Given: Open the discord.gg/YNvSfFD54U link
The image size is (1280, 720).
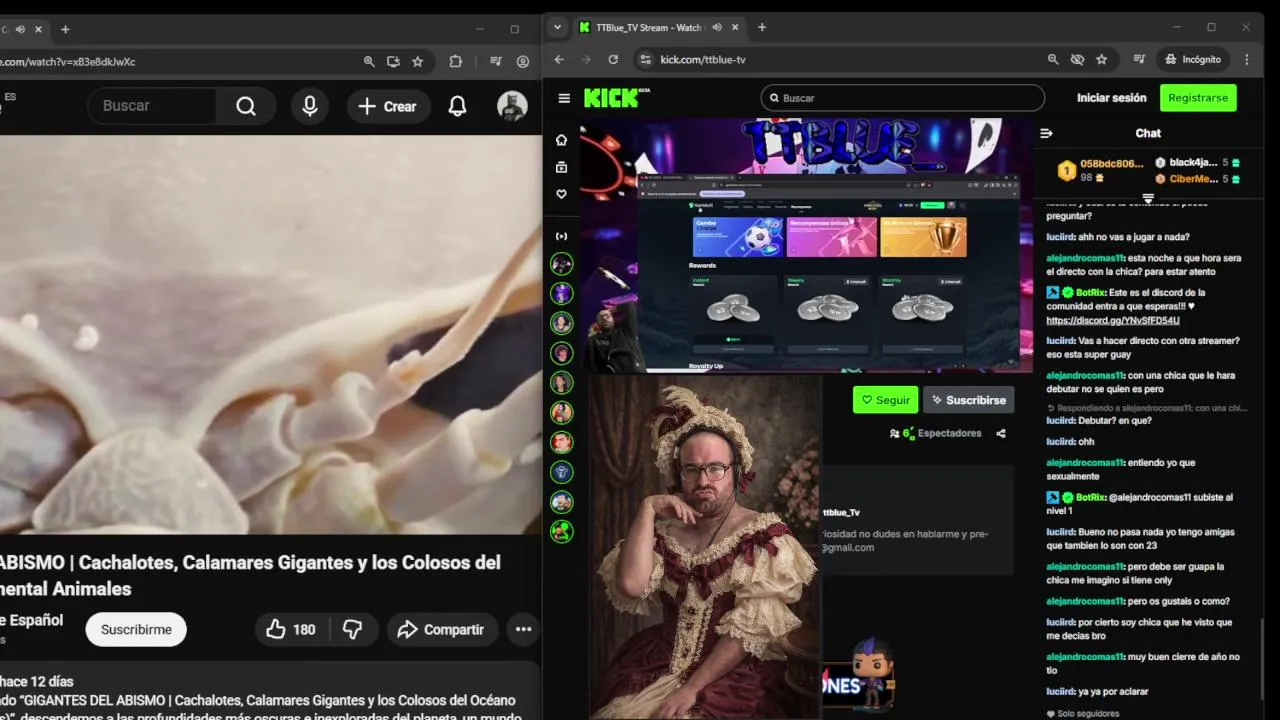Looking at the screenshot, I should [1113, 321].
